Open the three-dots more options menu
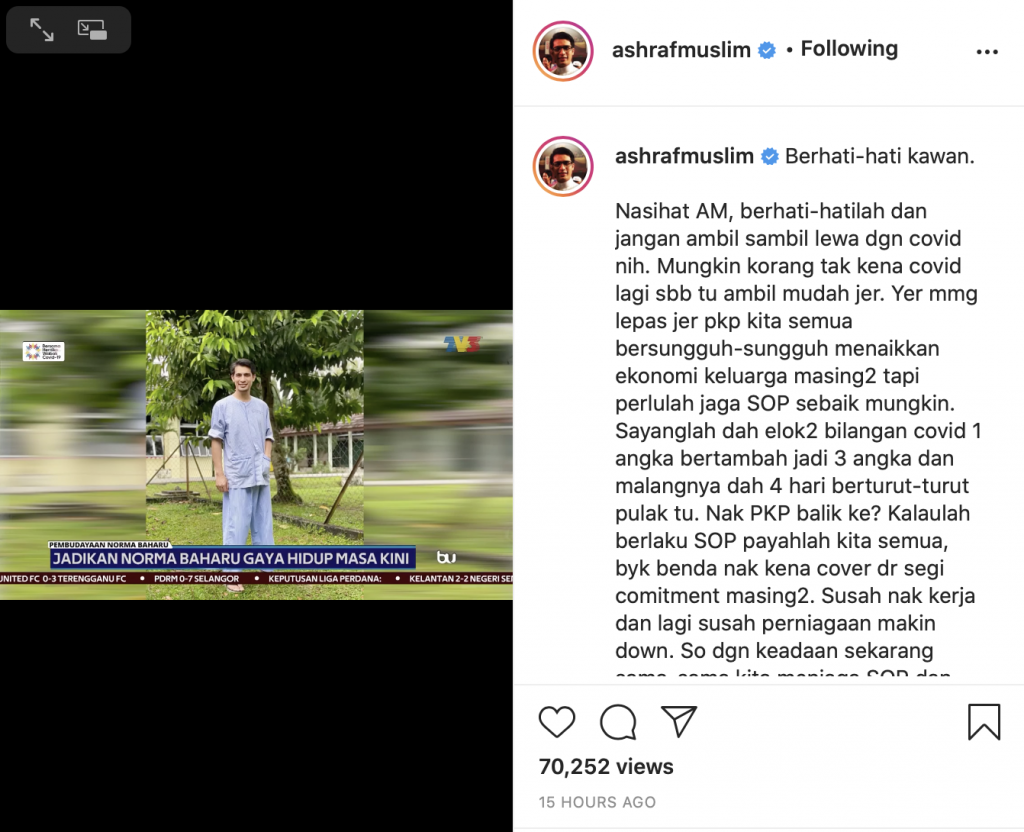This screenshot has width=1024, height=832. click(x=987, y=52)
